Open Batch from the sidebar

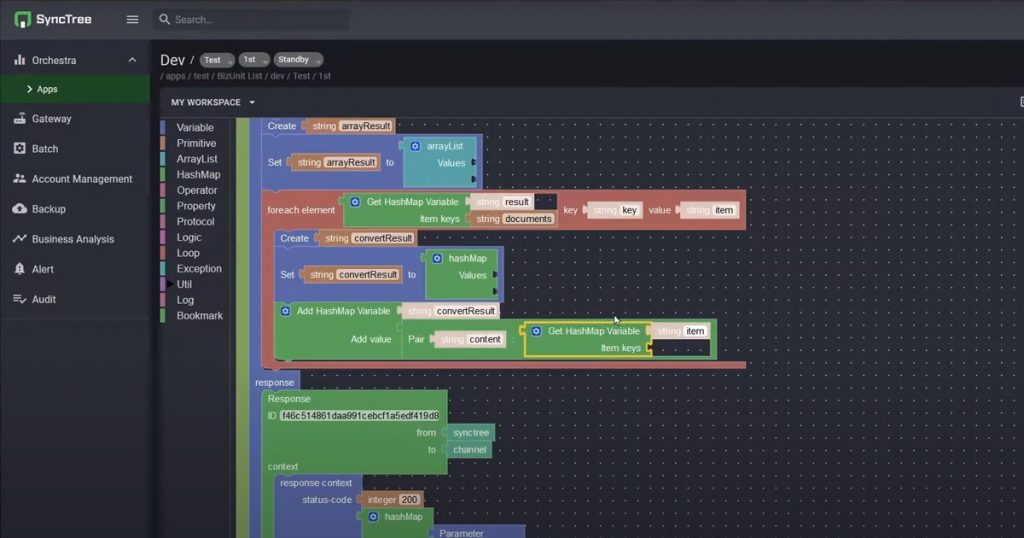point(45,149)
